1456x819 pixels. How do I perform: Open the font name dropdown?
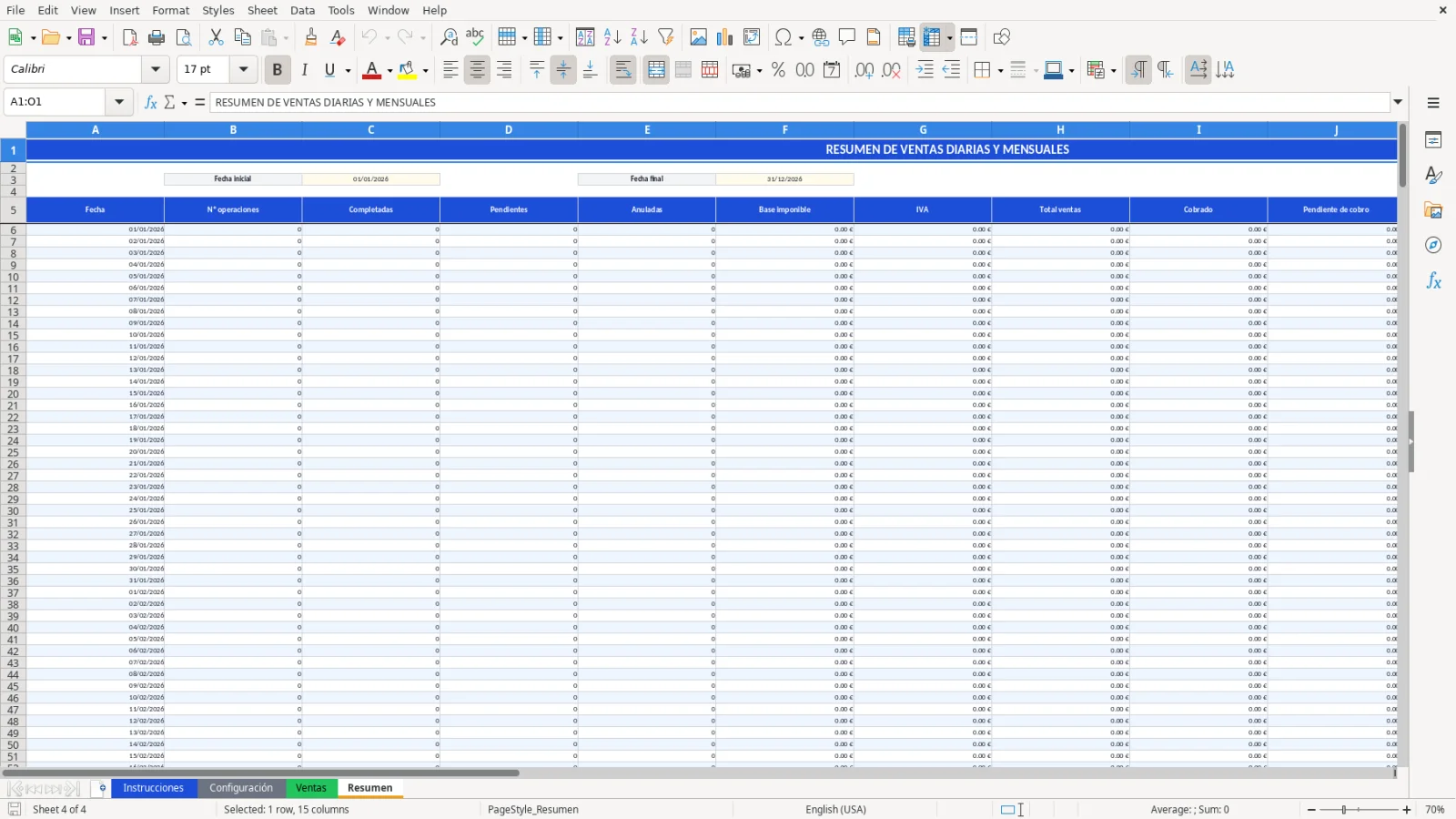[156, 69]
